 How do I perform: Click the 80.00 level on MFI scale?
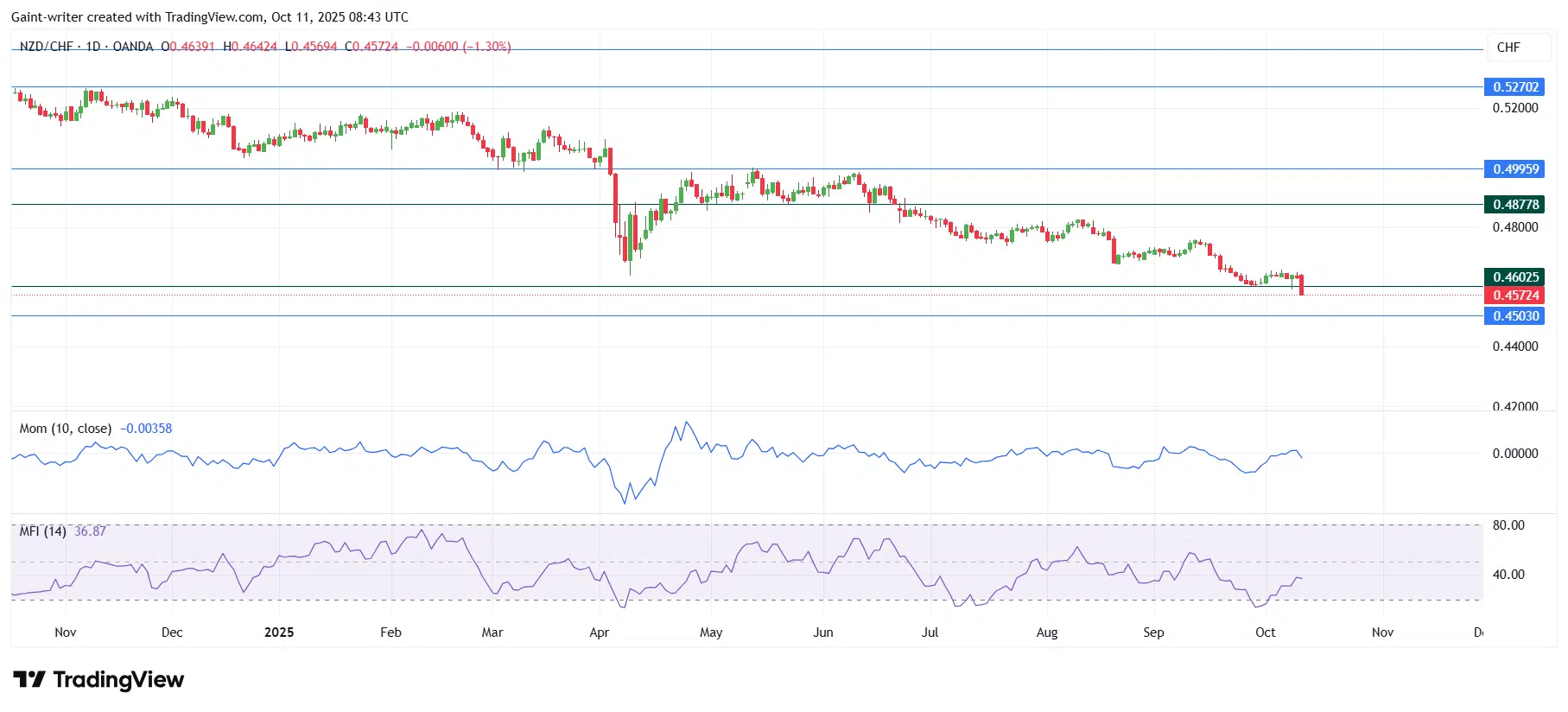pyautogui.click(x=1508, y=525)
